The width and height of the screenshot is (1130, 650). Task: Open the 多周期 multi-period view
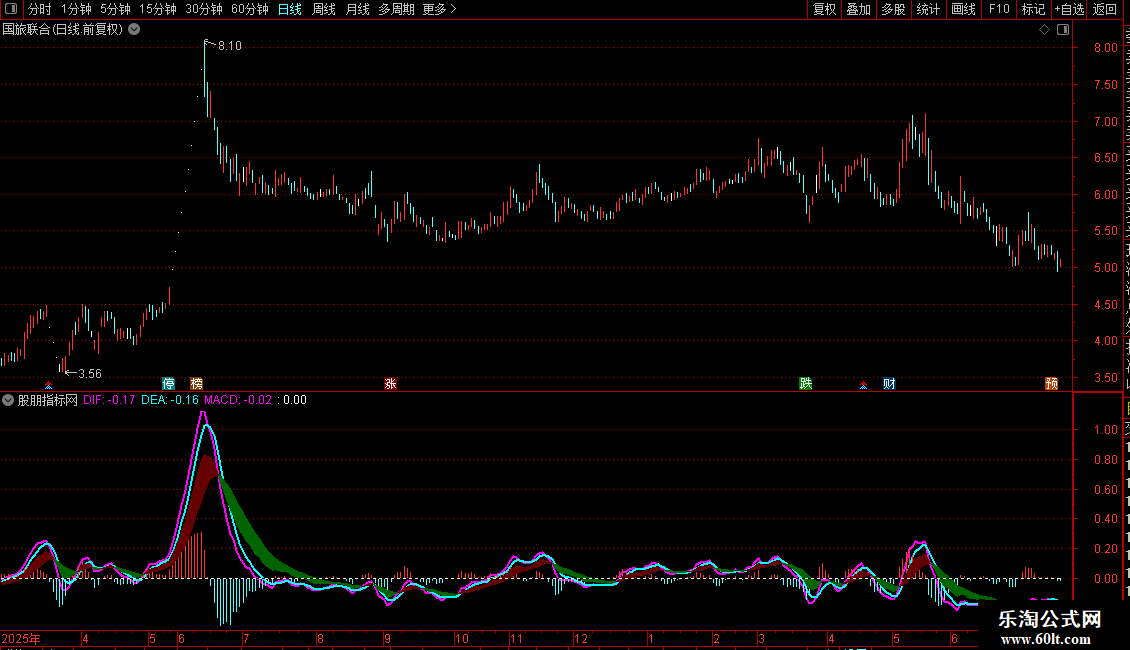coord(396,9)
